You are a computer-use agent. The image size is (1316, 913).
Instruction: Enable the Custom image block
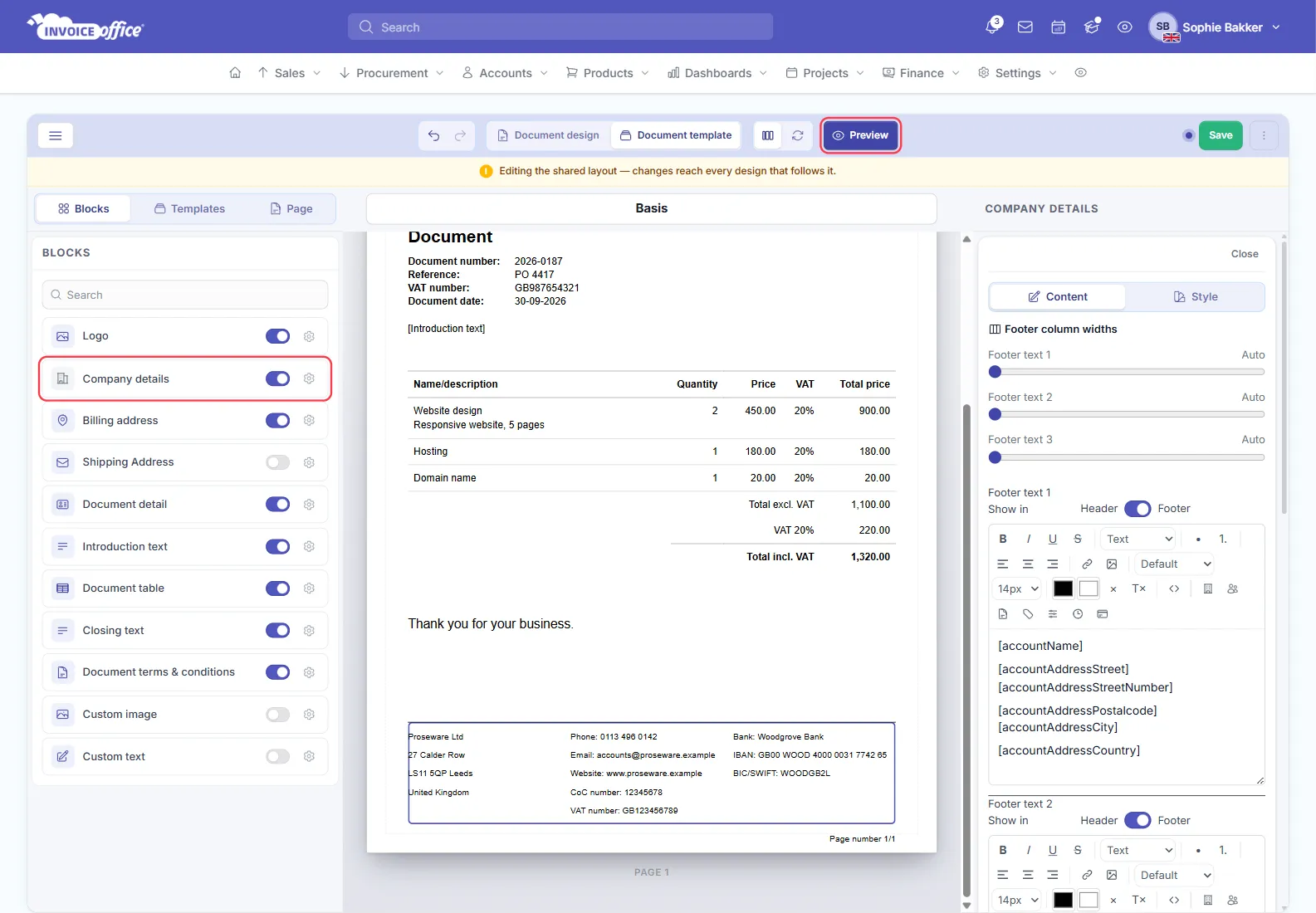tap(277, 715)
